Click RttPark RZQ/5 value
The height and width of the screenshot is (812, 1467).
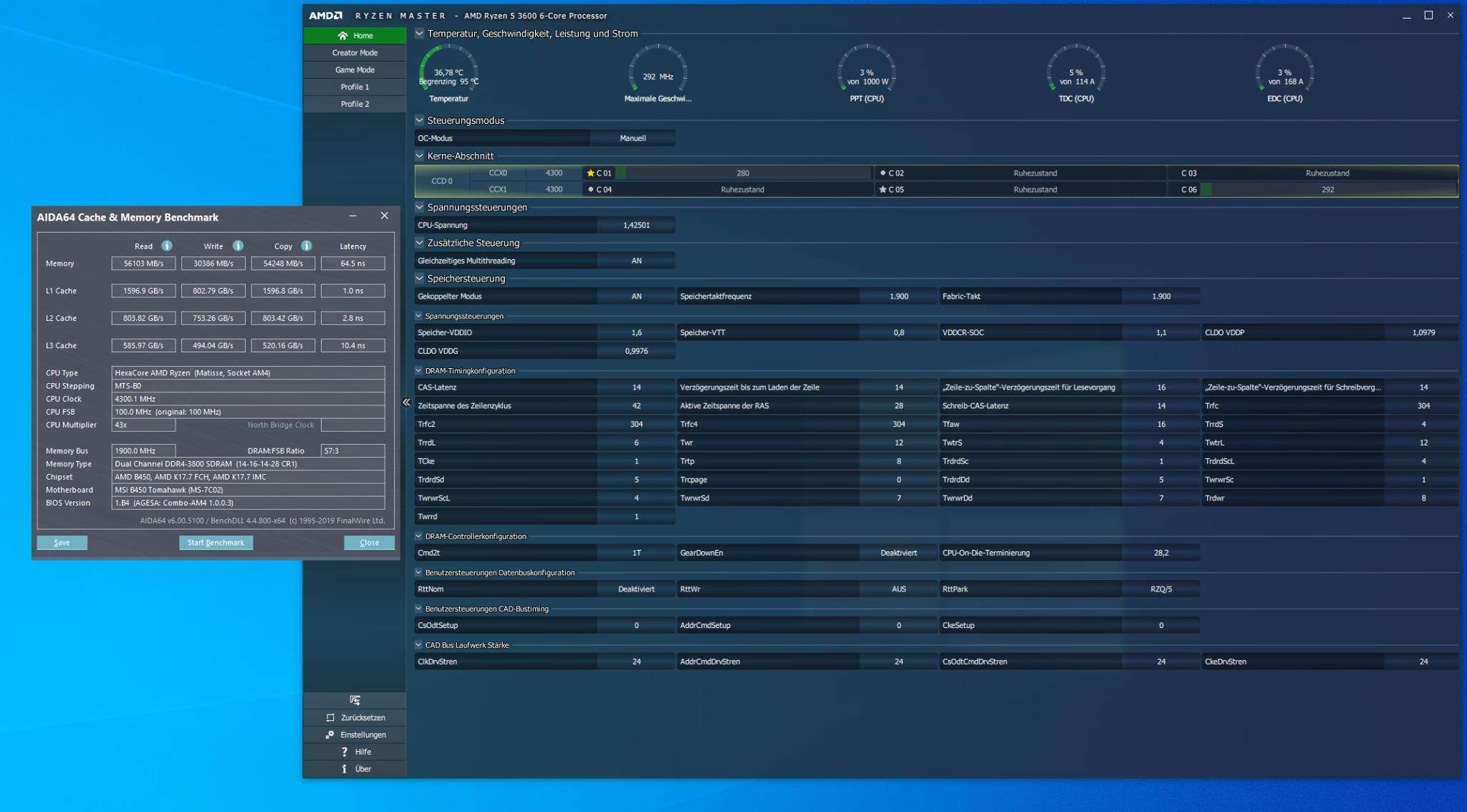1161,589
